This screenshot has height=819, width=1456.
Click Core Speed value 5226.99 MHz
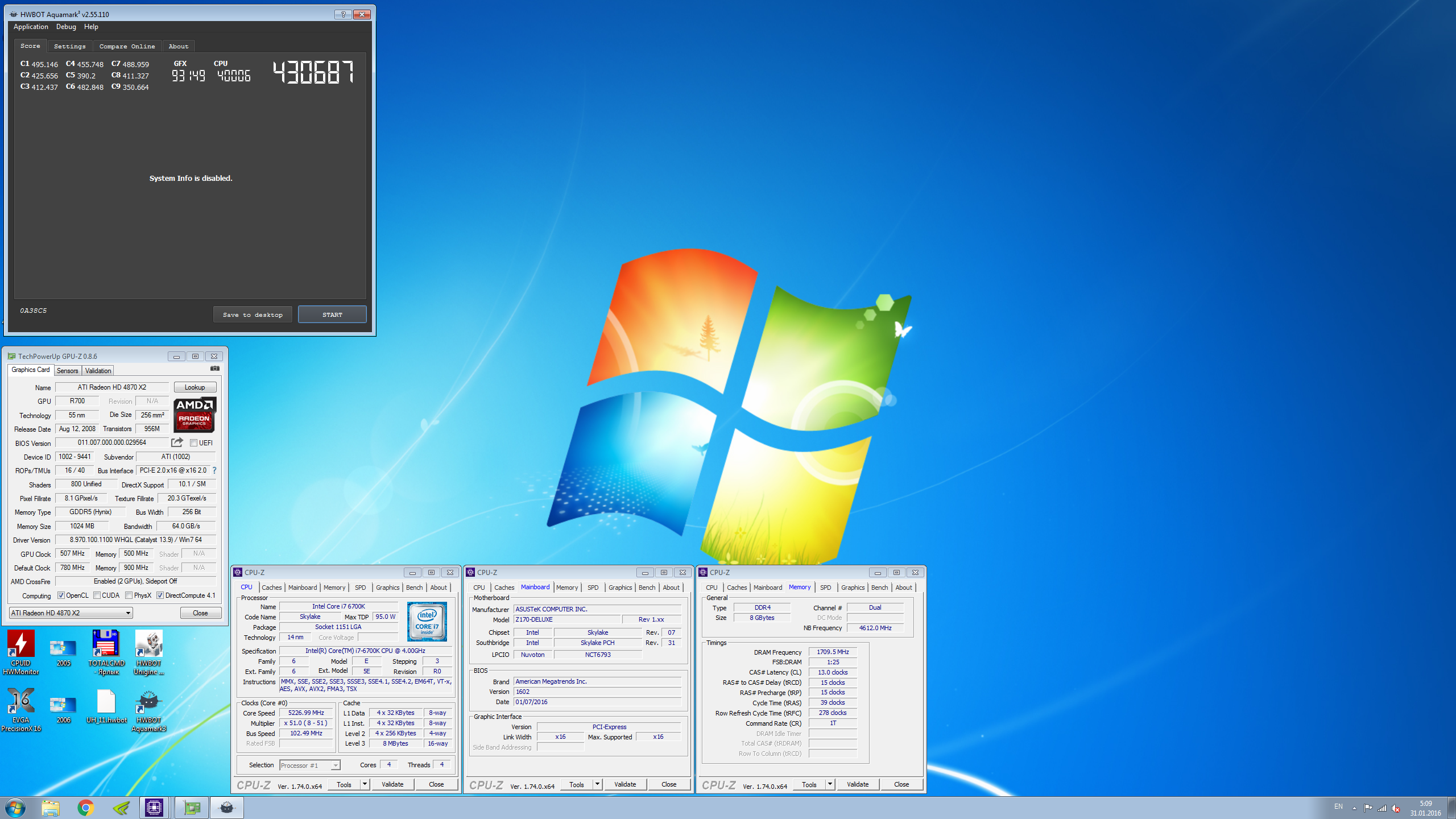tap(306, 713)
